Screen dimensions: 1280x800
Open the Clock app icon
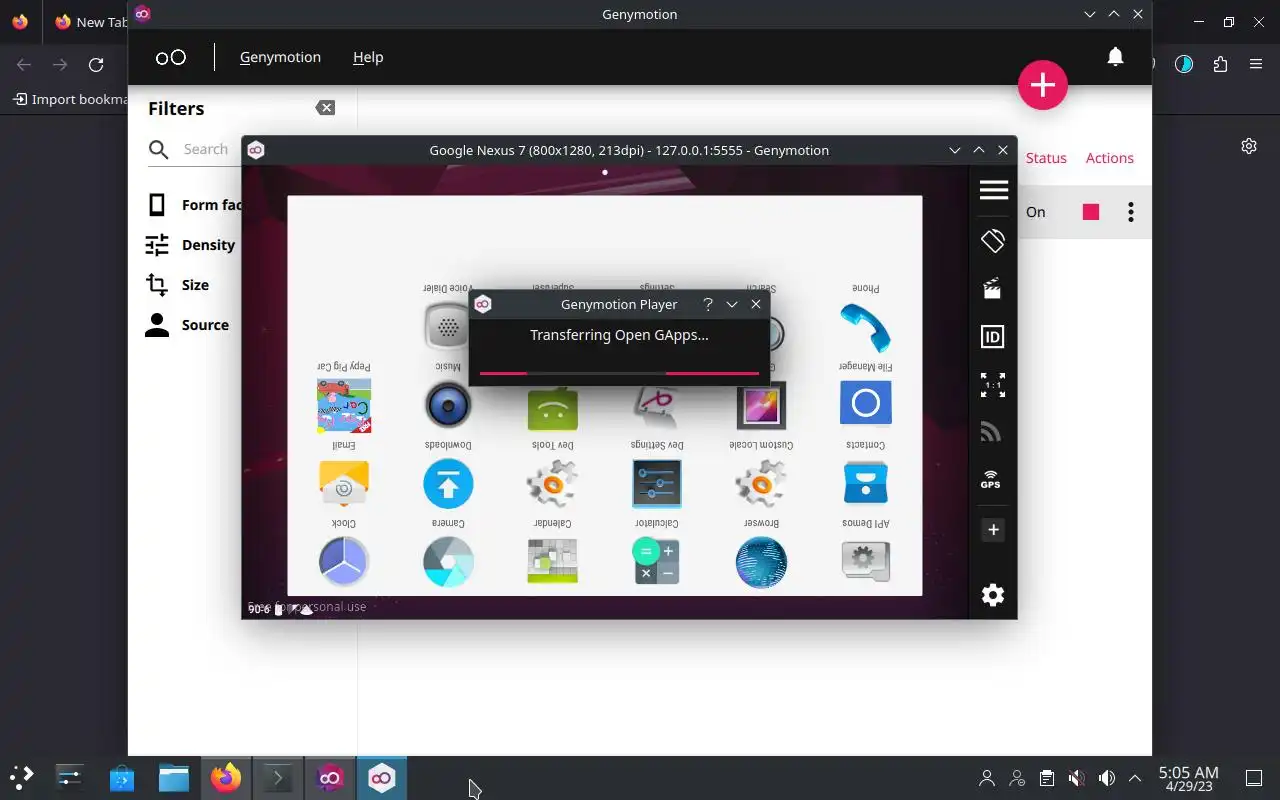[x=344, y=562]
